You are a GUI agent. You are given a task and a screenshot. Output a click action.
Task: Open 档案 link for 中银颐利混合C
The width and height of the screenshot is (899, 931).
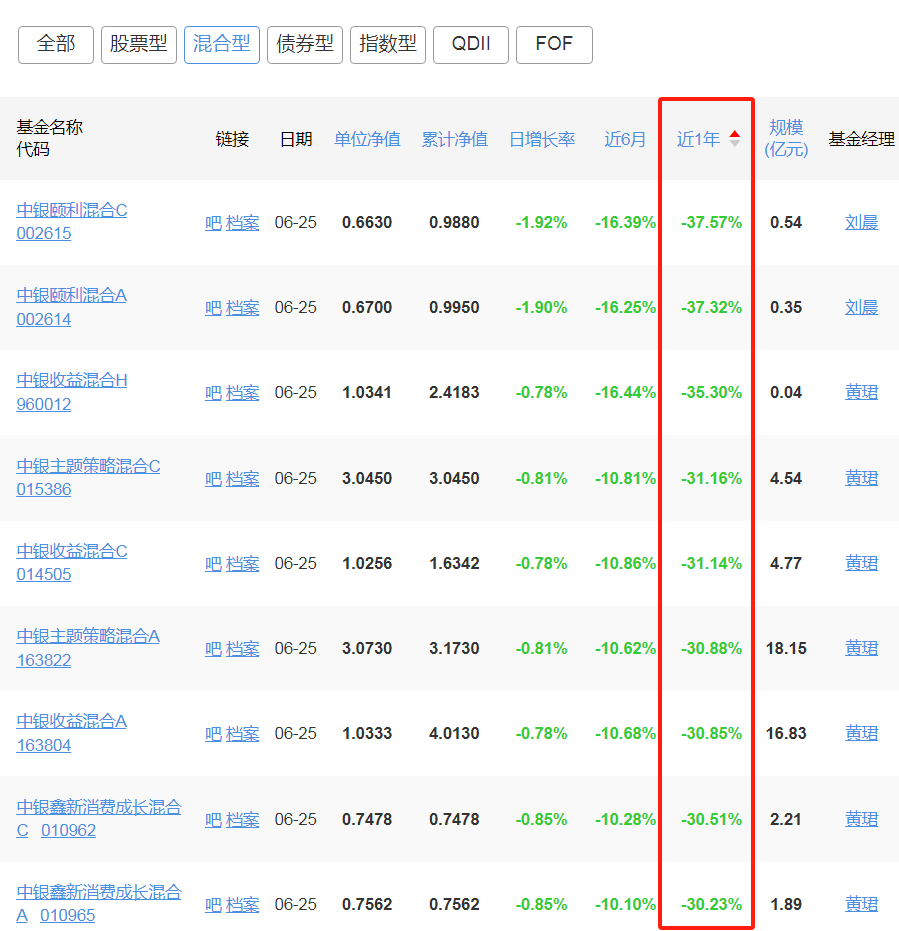click(x=243, y=223)
